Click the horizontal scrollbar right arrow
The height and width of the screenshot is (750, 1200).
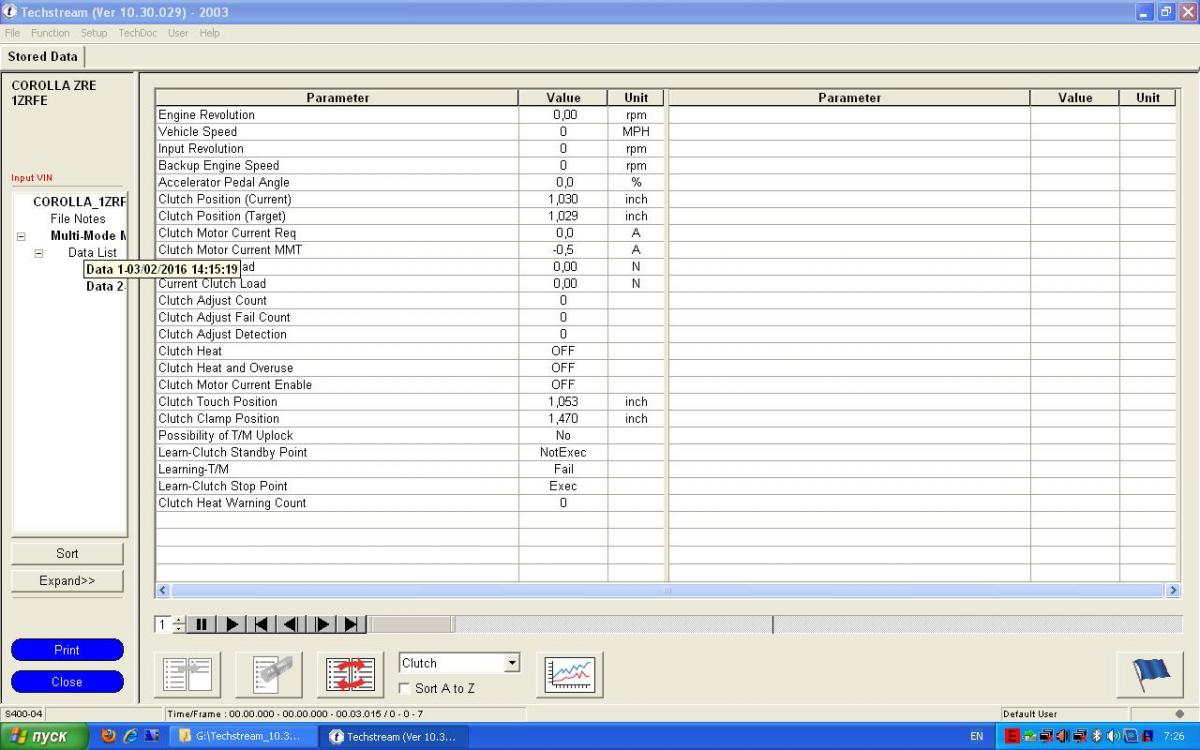(x=1174, y=591)
